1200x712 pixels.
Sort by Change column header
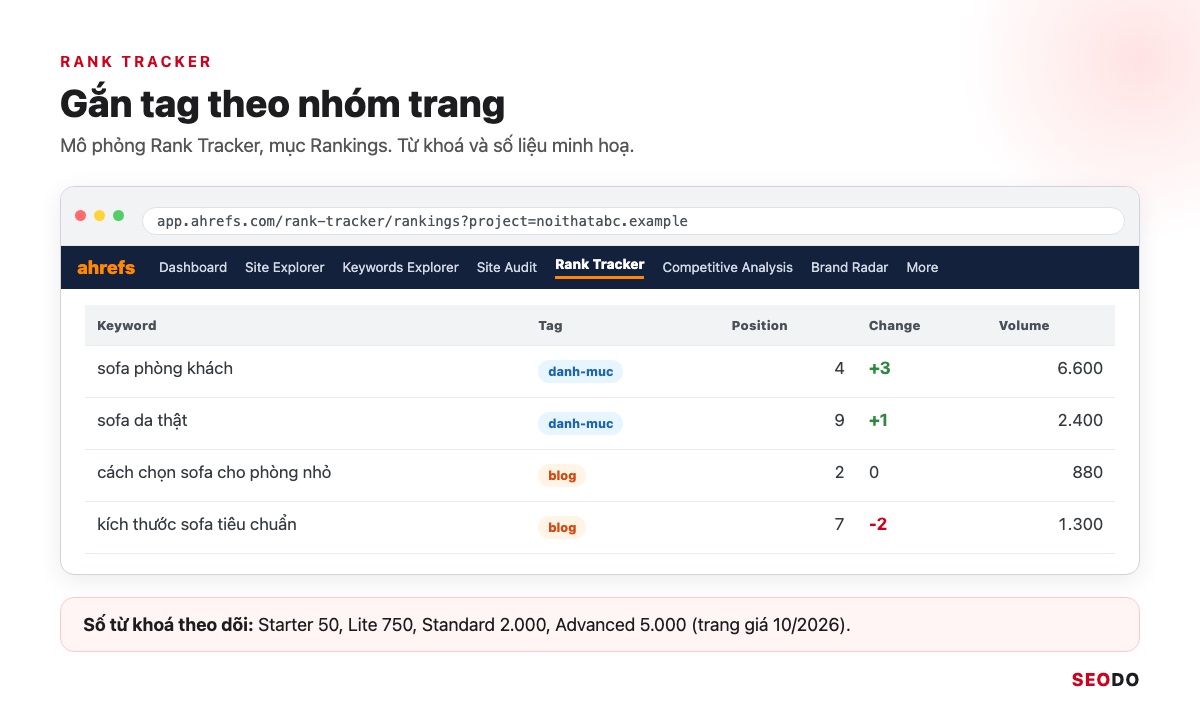894,325
